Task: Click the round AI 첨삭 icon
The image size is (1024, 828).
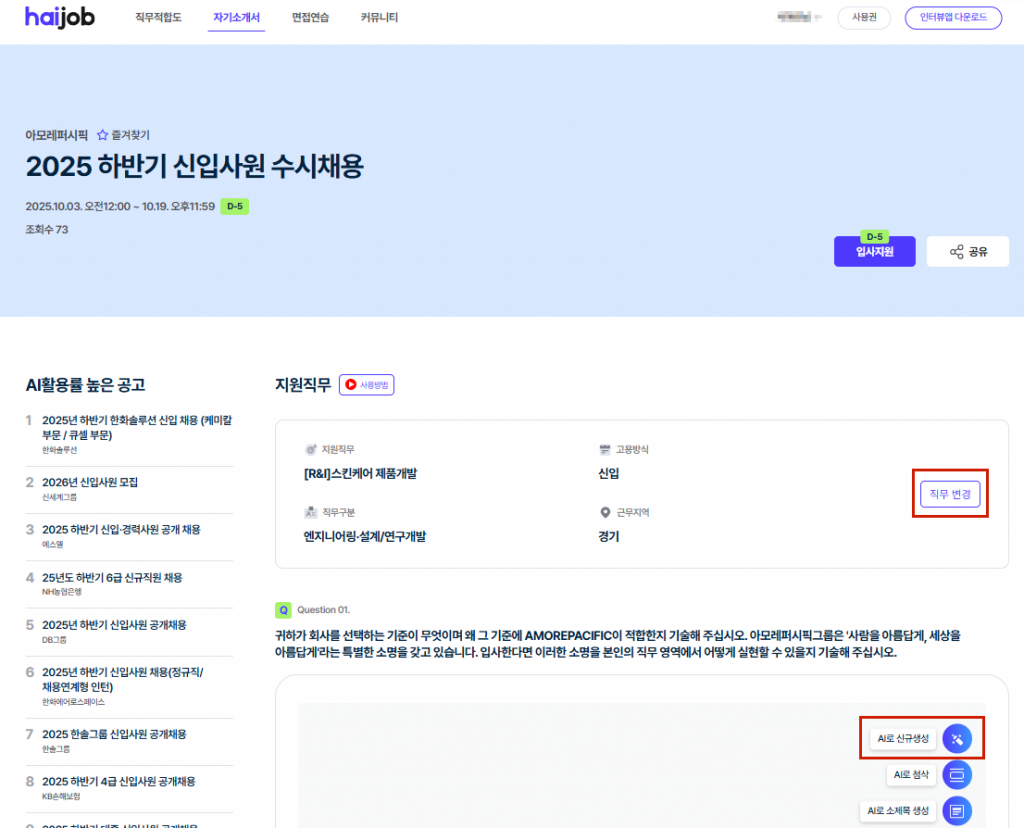Action: pos(957,775)
